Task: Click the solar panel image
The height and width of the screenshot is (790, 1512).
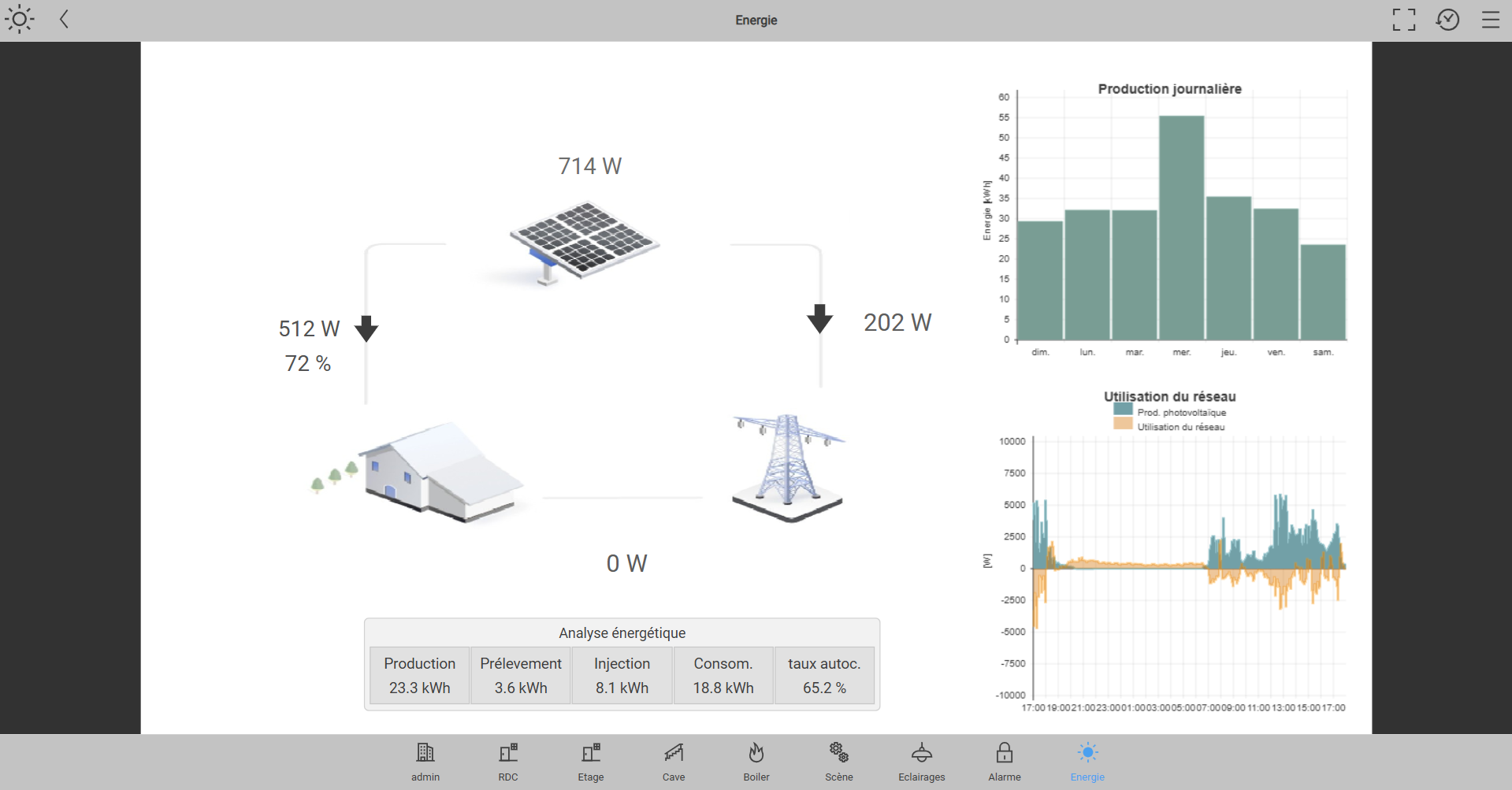Action: pyautogui.click(x=584, y=240)
